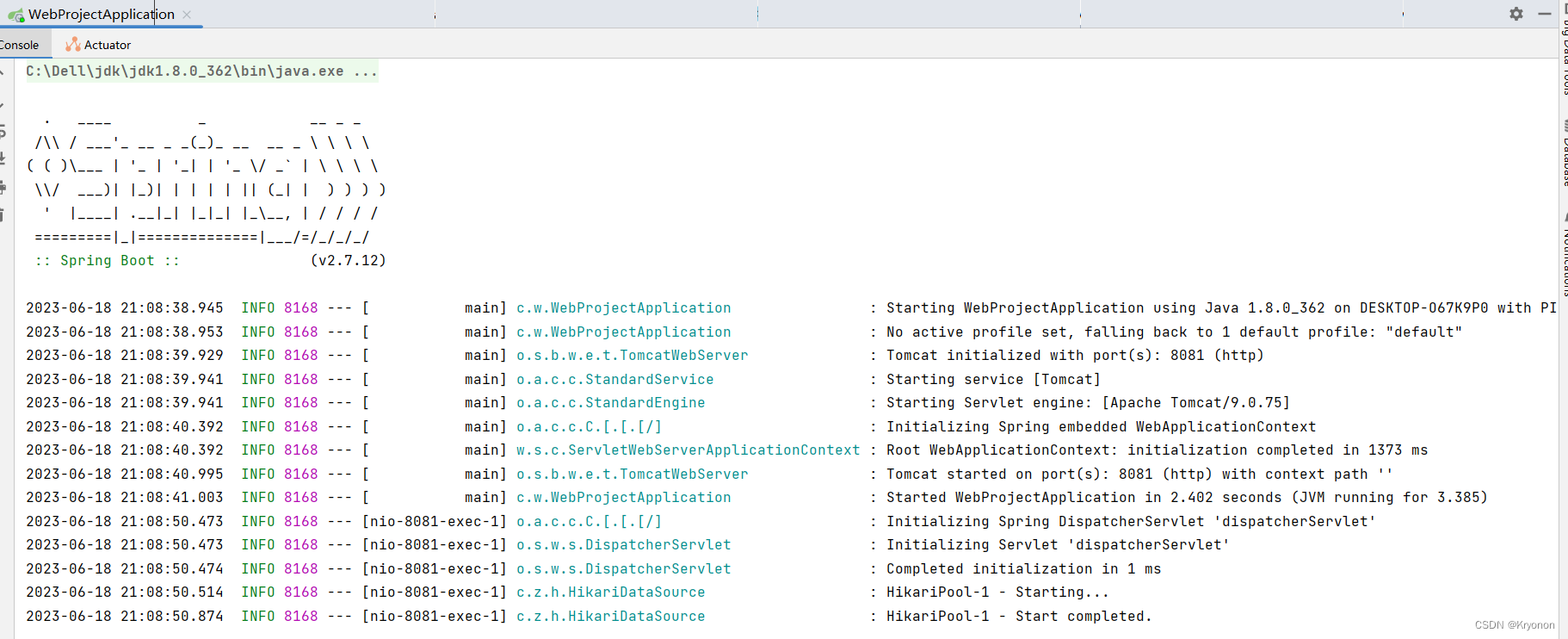Viewport: 1568px width, 639px height.
Task: Click timestamp 21:08:38.945
Action: pyautogui.click(x=172, y=307)
